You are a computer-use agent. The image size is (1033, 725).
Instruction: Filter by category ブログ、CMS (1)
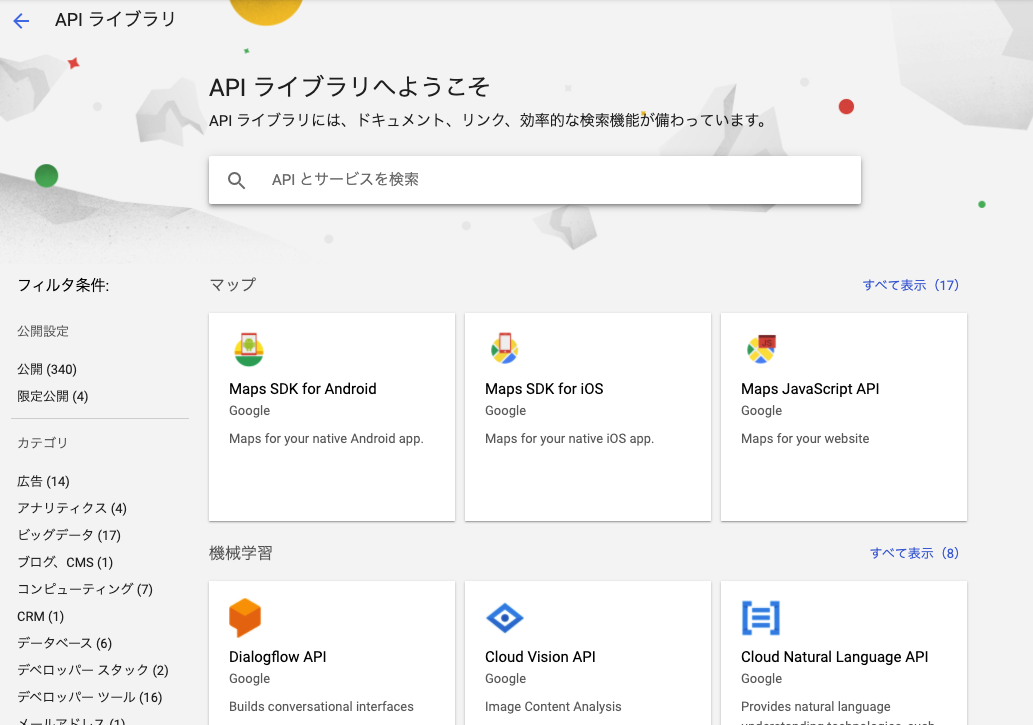[65, 562]
